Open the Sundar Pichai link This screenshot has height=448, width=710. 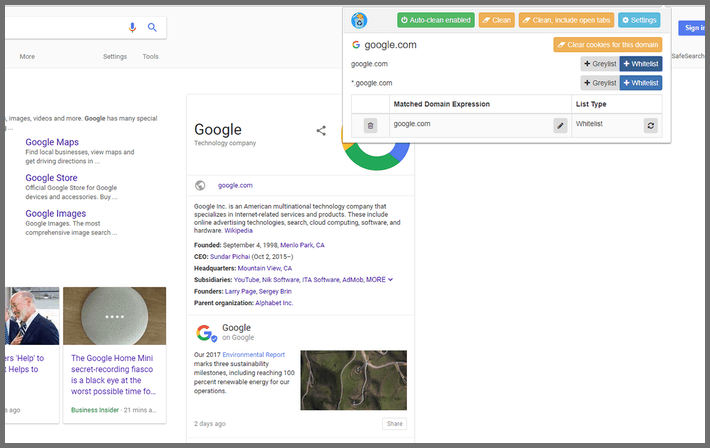tap(230, 257)
